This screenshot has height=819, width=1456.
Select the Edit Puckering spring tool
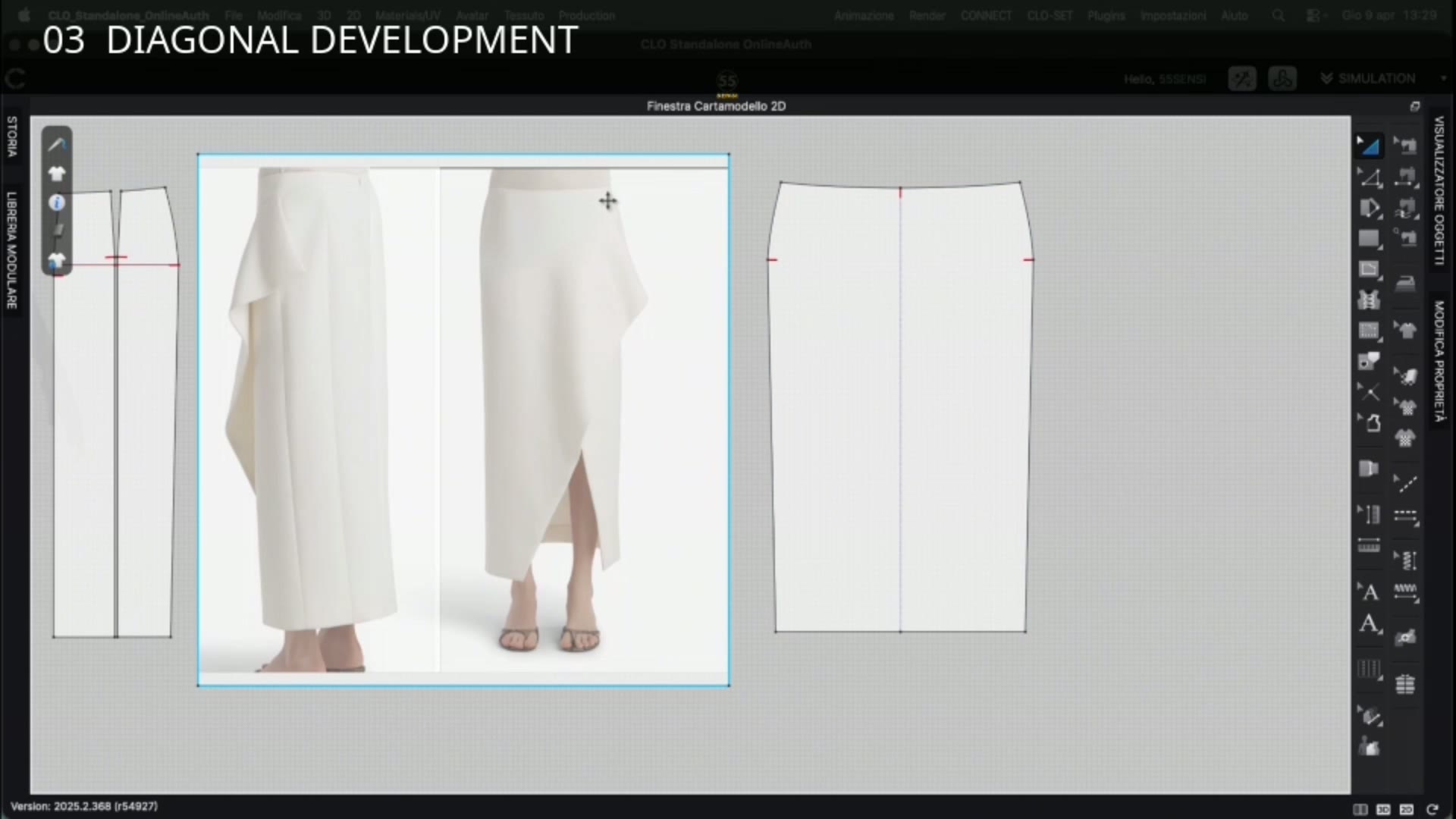pos(1405,560)
